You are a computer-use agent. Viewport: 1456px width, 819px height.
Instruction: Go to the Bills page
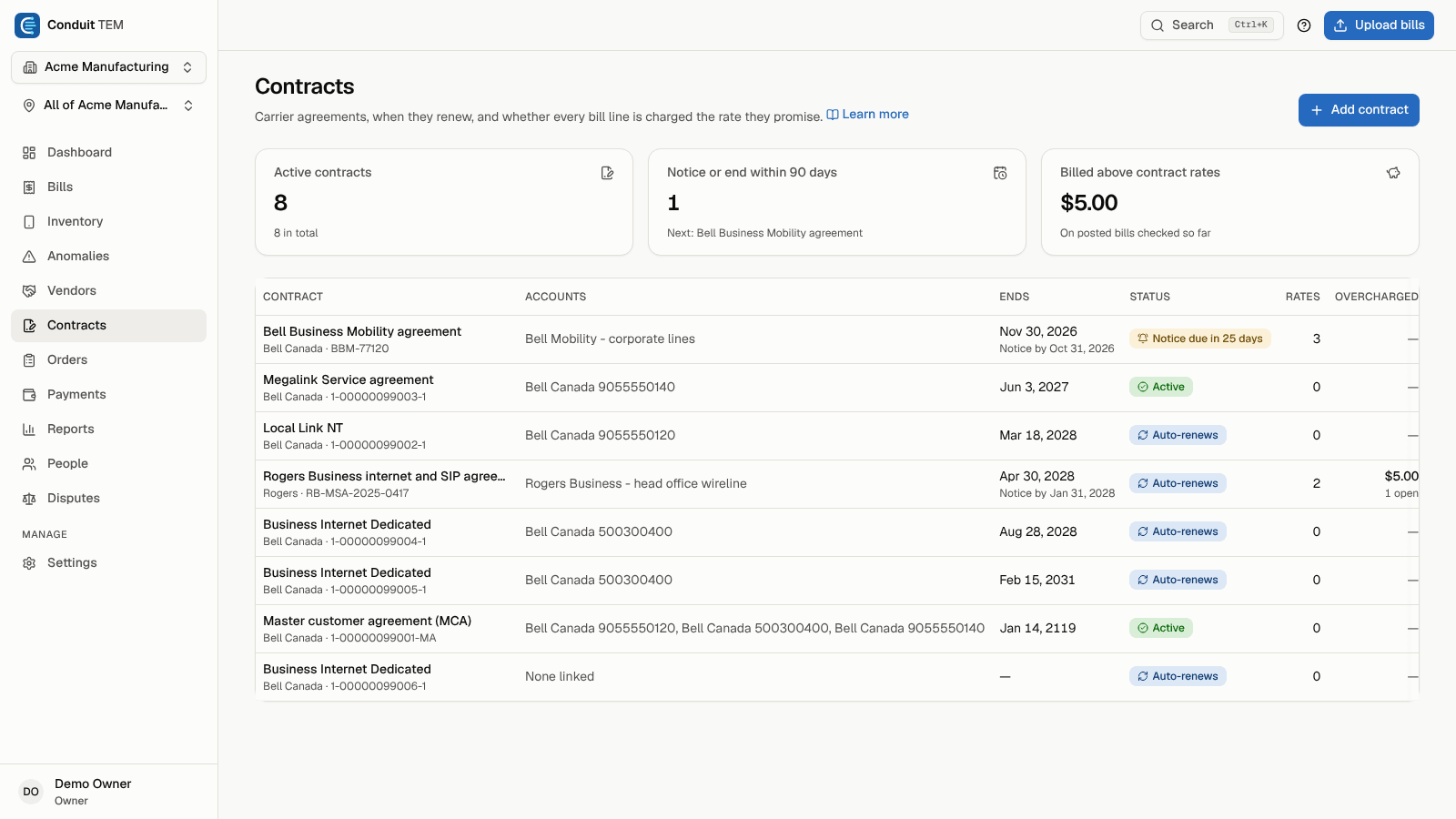(108, 187)
